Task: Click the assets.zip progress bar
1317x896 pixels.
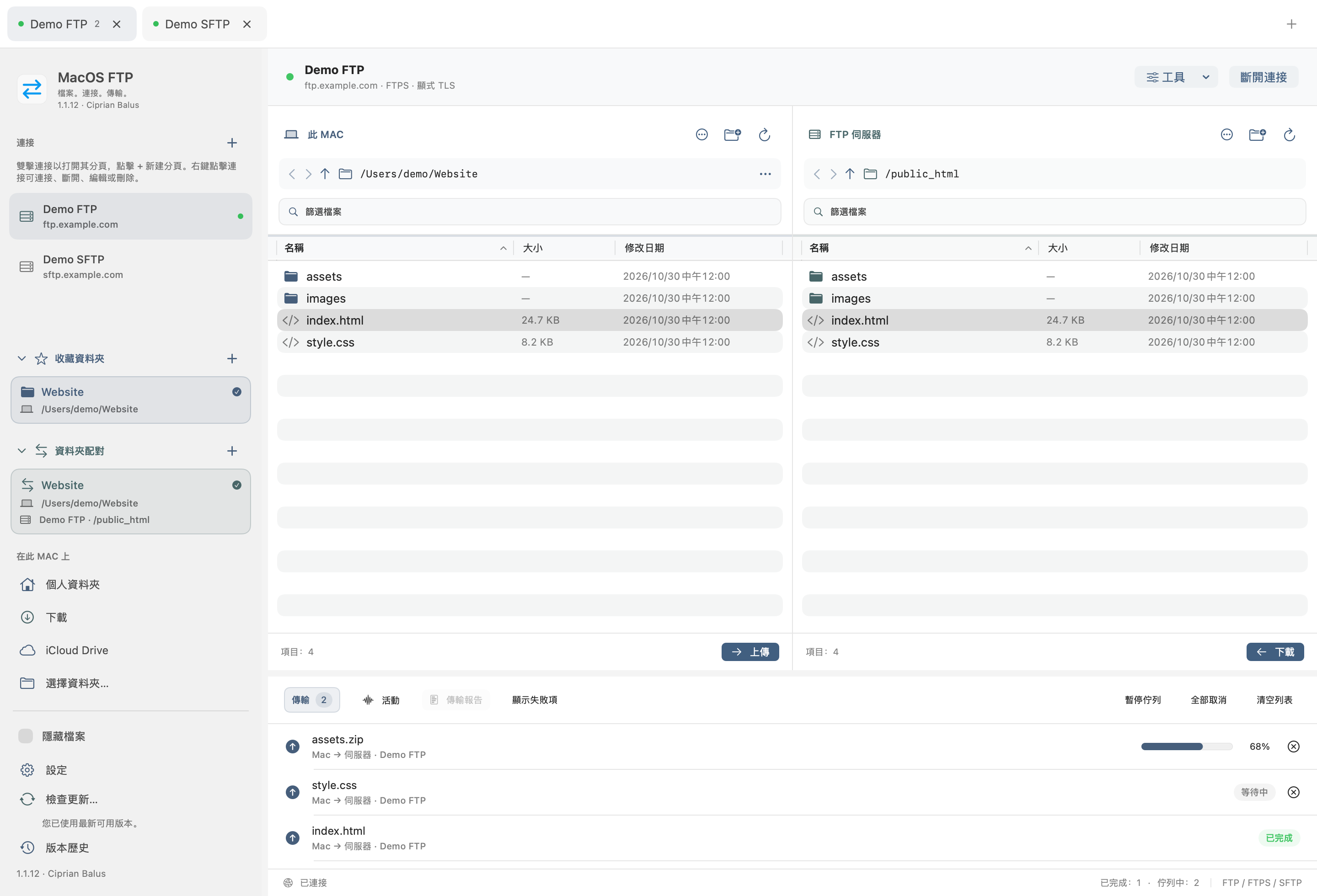Action: (1187, 747)
